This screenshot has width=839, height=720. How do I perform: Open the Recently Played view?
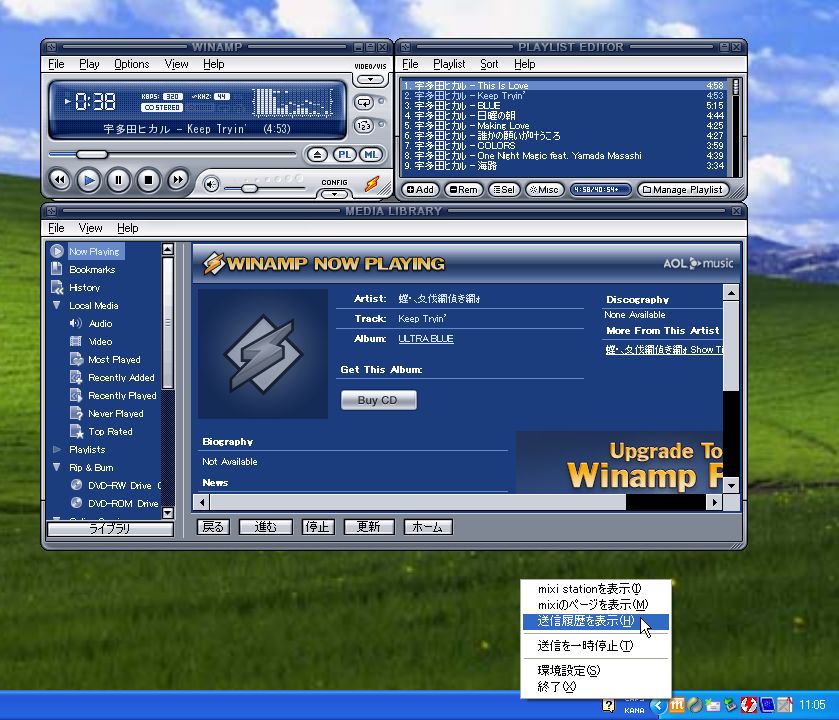point(122,396)
